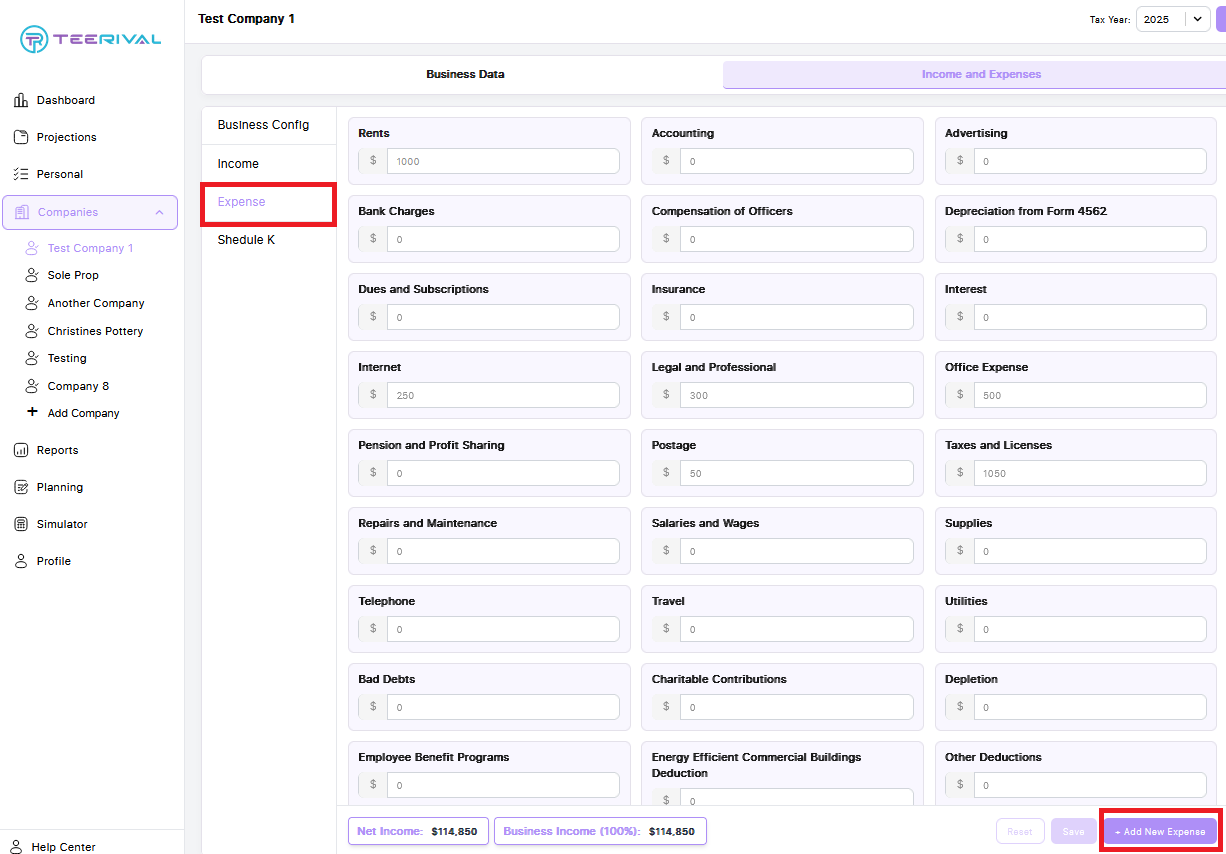Click the Add Company link
The width and height of the screenshot is (1226, 854).
click(84, 413)
